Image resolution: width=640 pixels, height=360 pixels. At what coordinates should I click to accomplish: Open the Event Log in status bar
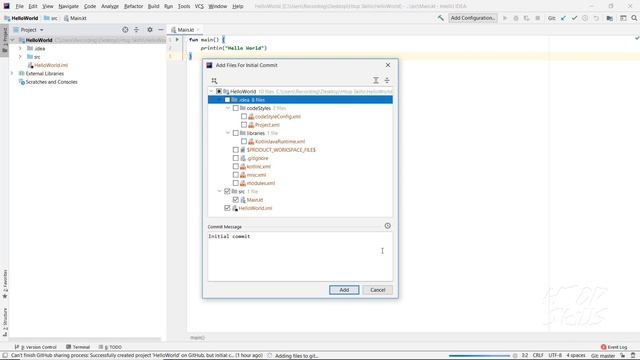[613, 347]
